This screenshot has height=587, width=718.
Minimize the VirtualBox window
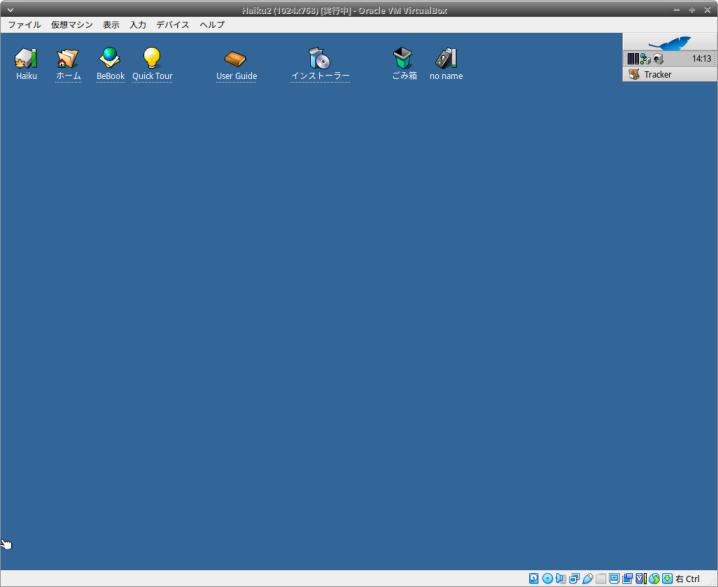tap(677, 10)
